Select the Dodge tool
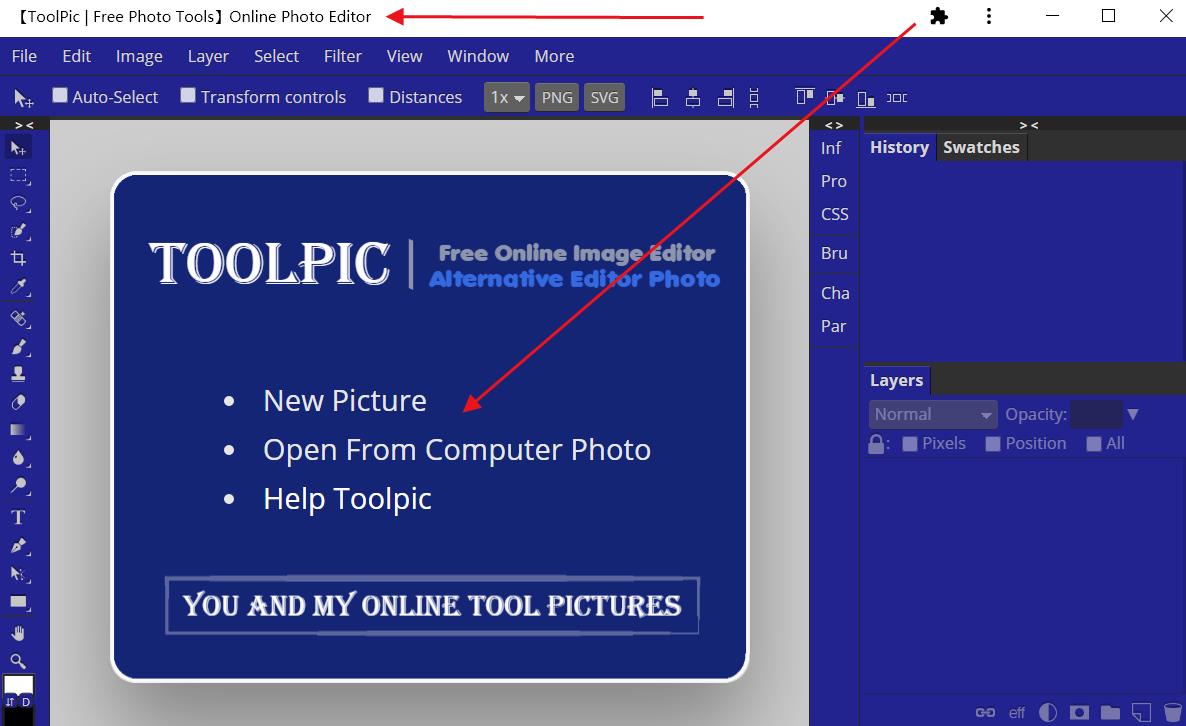 [x=18, y=486]
